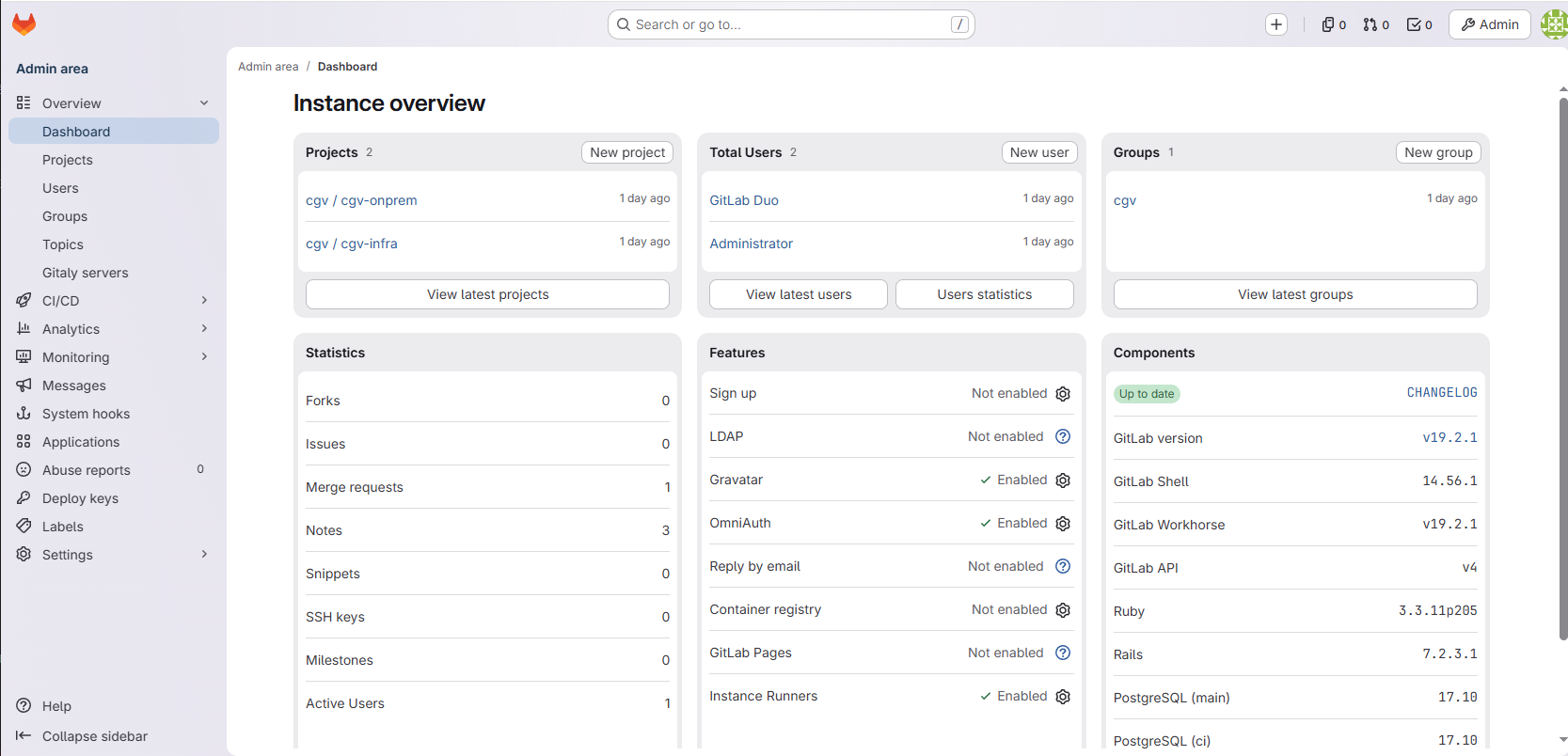Click the Monitoring screen icon
Viewport: 1568px width, 756px height.
click(x=24, y=356)
